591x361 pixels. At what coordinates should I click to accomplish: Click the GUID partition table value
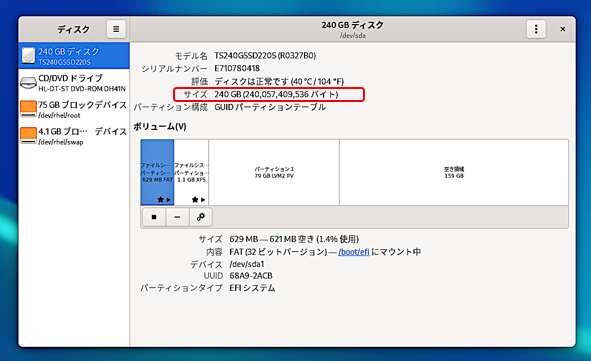point(270,107)
